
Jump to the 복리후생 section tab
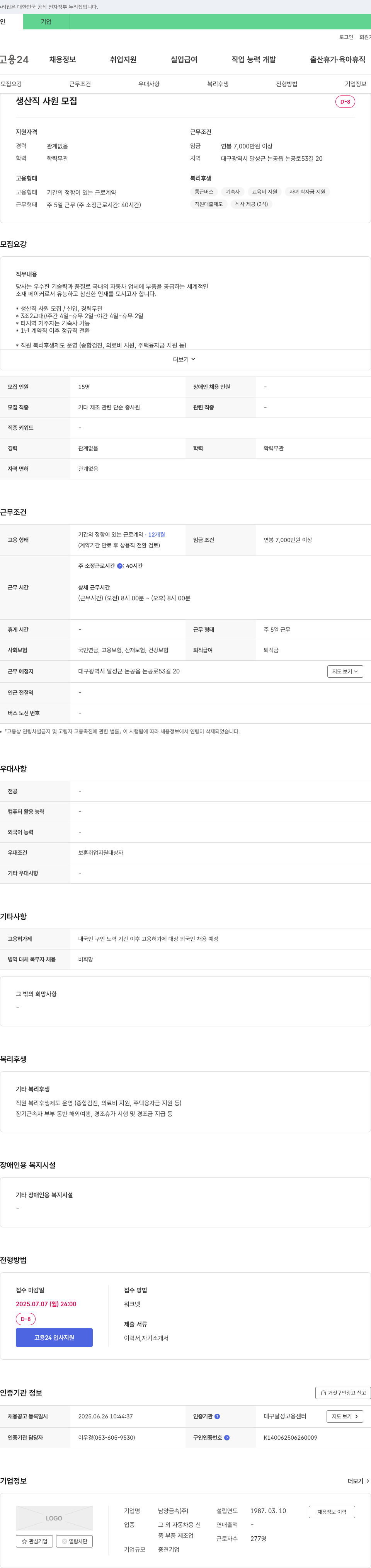pos(218,84)
